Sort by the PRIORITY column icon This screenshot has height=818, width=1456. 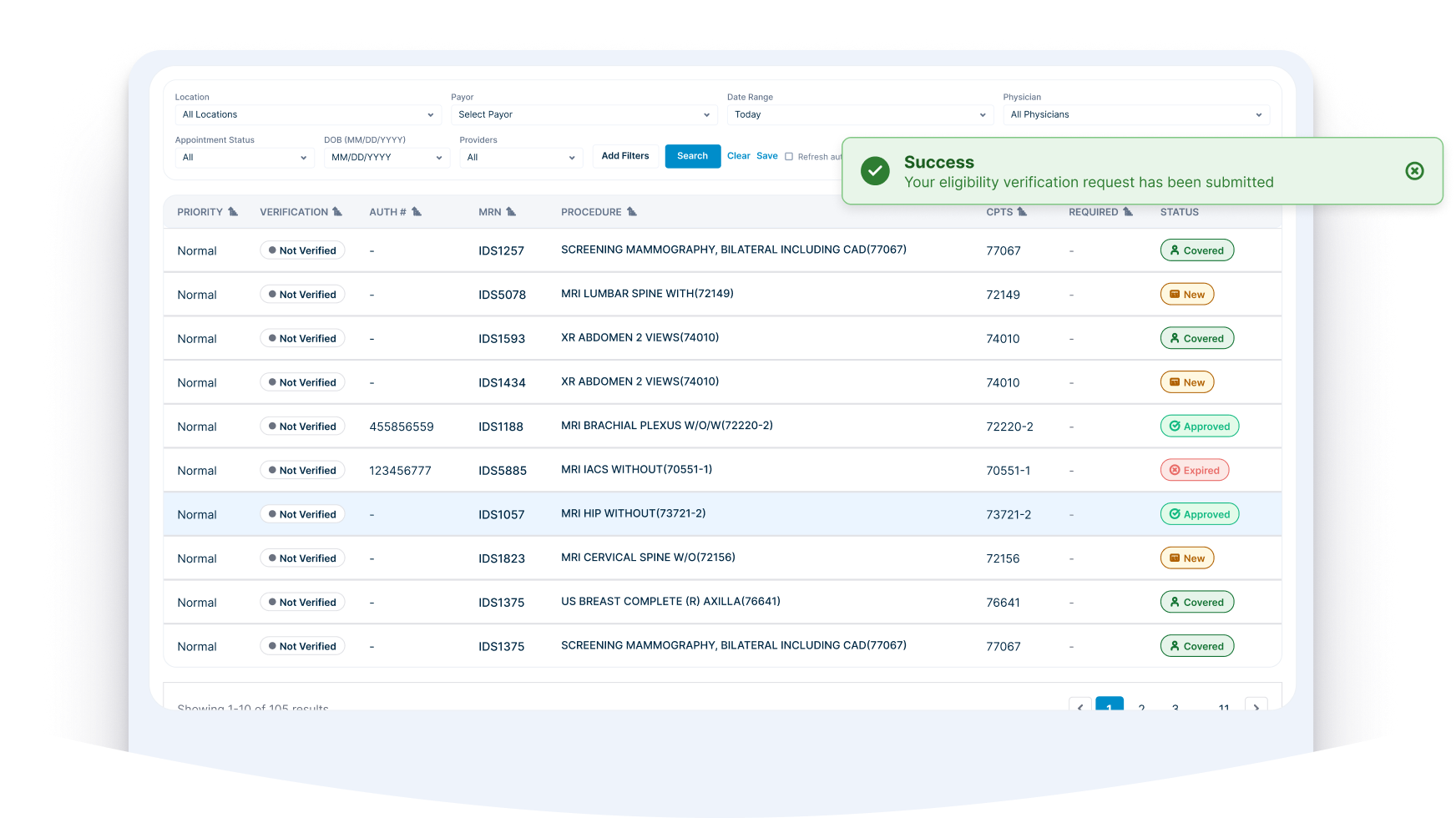click(233, 212)
